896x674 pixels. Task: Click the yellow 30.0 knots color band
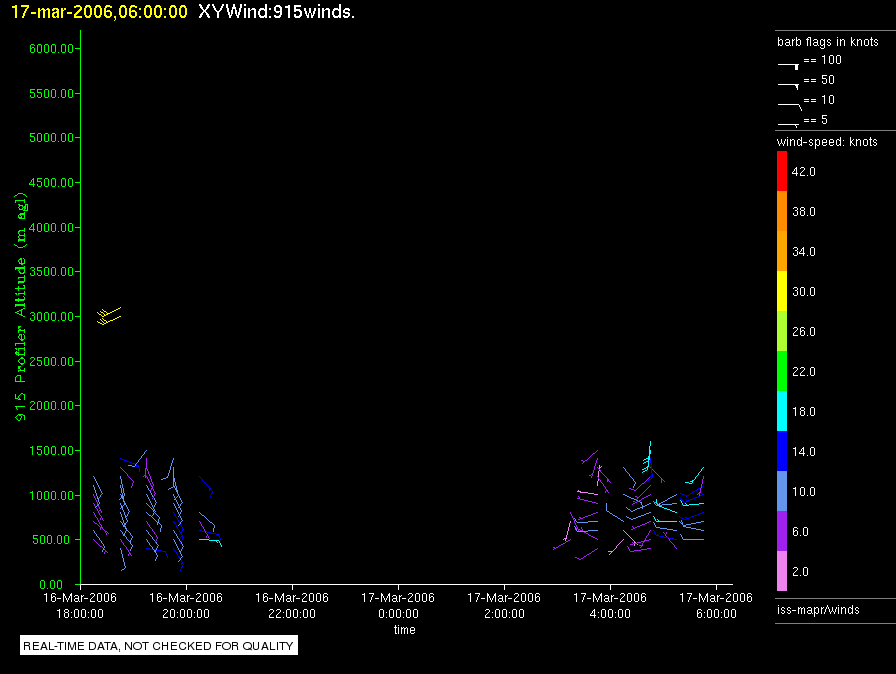tap(782, 291)
